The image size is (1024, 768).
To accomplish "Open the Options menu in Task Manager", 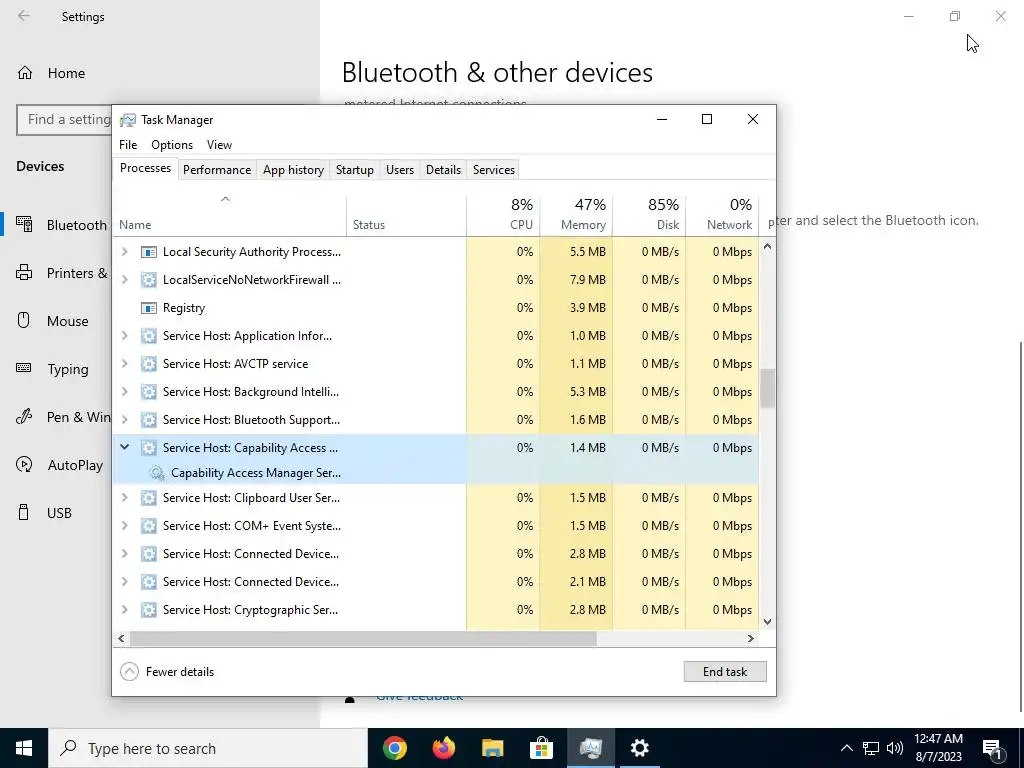I will pos(172,145).
